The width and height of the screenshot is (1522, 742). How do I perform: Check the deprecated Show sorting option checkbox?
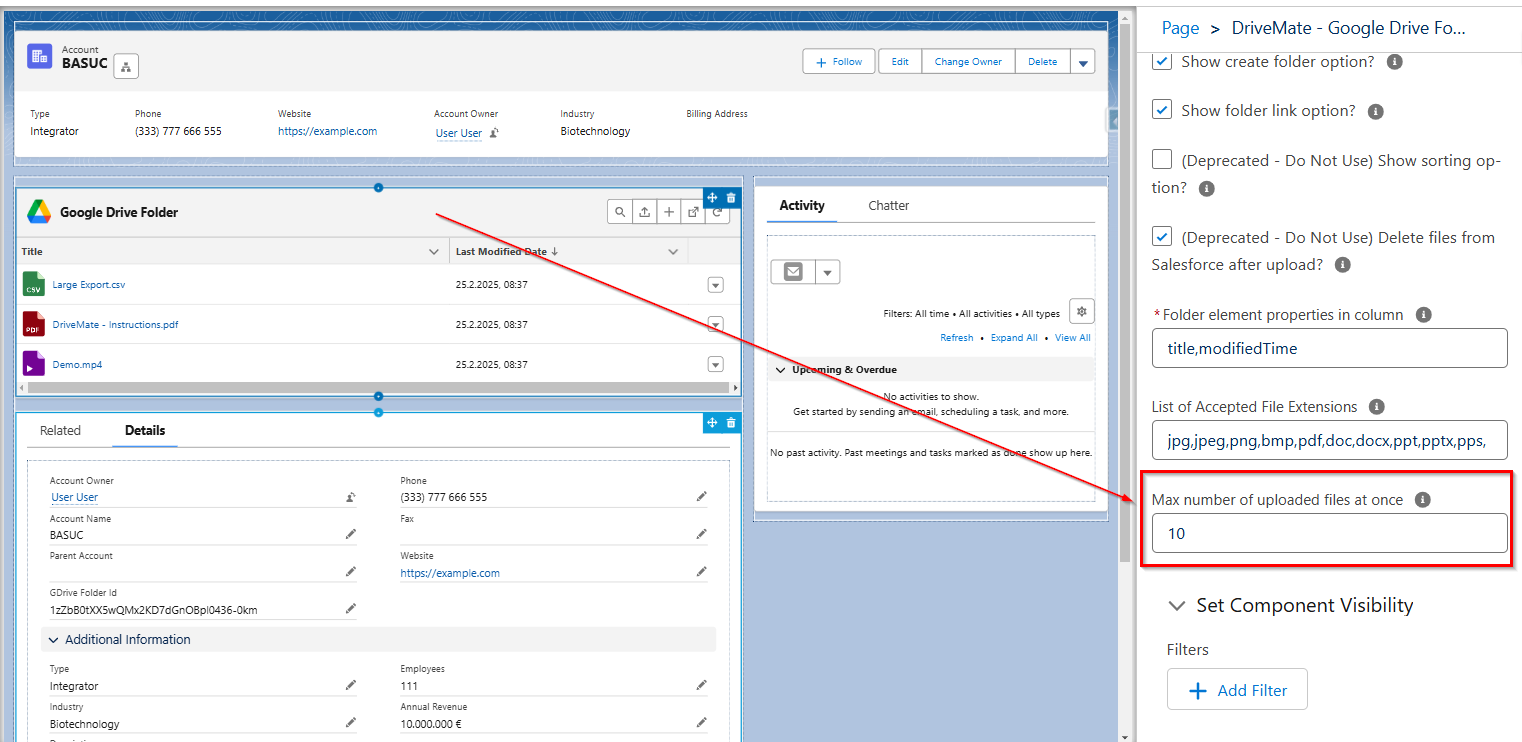1162,160
